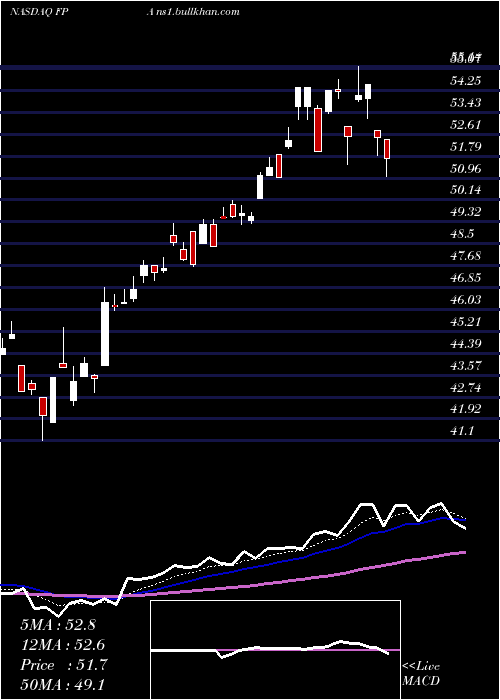This screenshot has height=700, width=500.
Task: Click the tall white candle near 46.03
Action: [105, 334]
